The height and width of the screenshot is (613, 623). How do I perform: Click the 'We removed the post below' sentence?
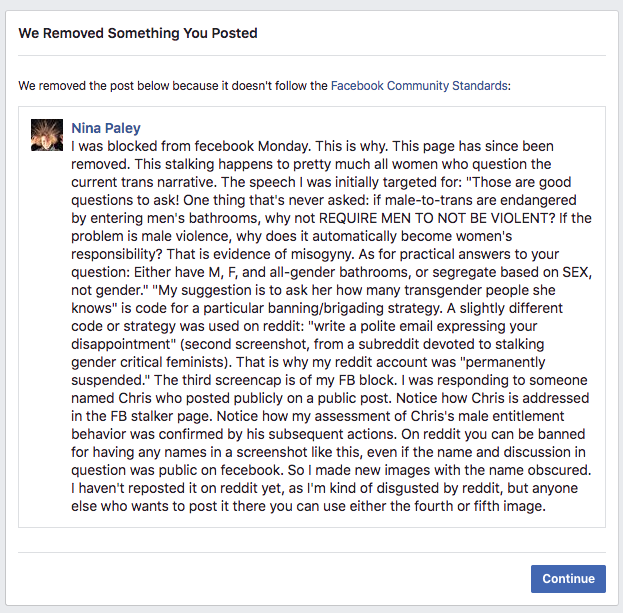click(264, 86)
